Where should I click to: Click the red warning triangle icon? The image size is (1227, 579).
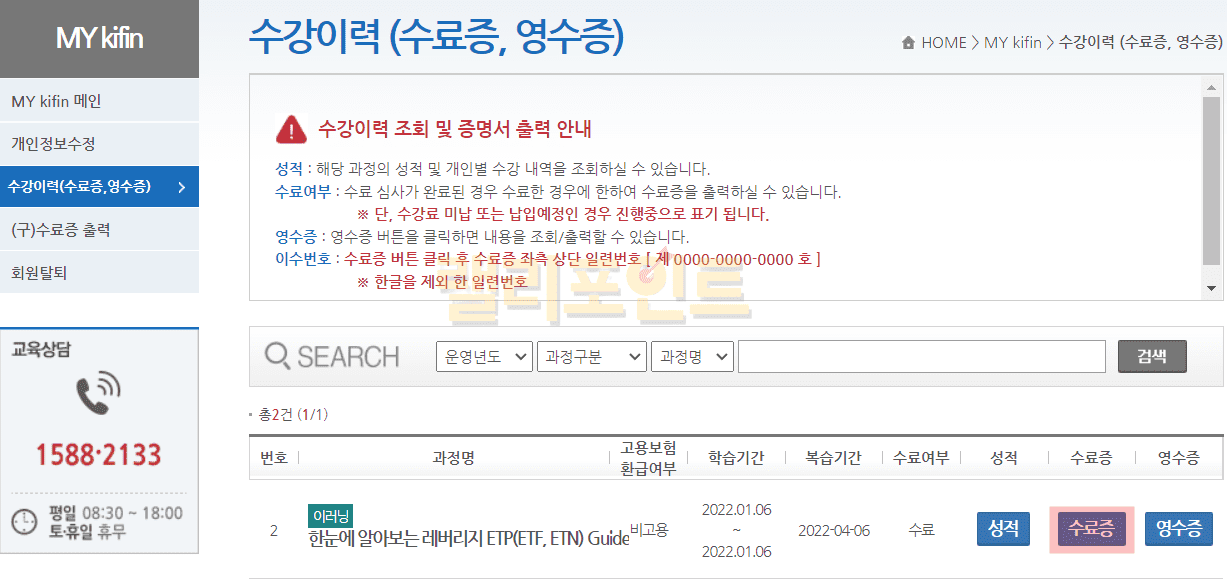tap(291, 129)
